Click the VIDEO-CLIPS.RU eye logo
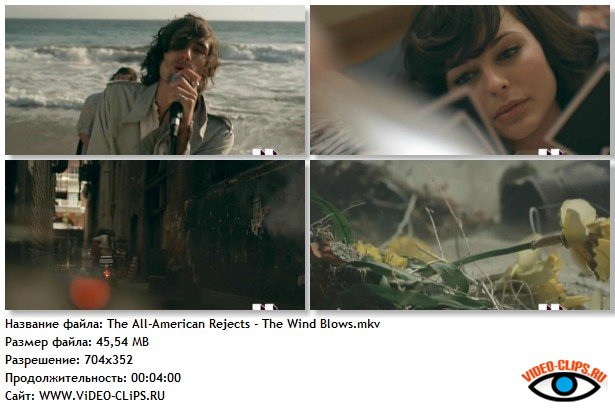The image size is (615, 410). (564, 381)
